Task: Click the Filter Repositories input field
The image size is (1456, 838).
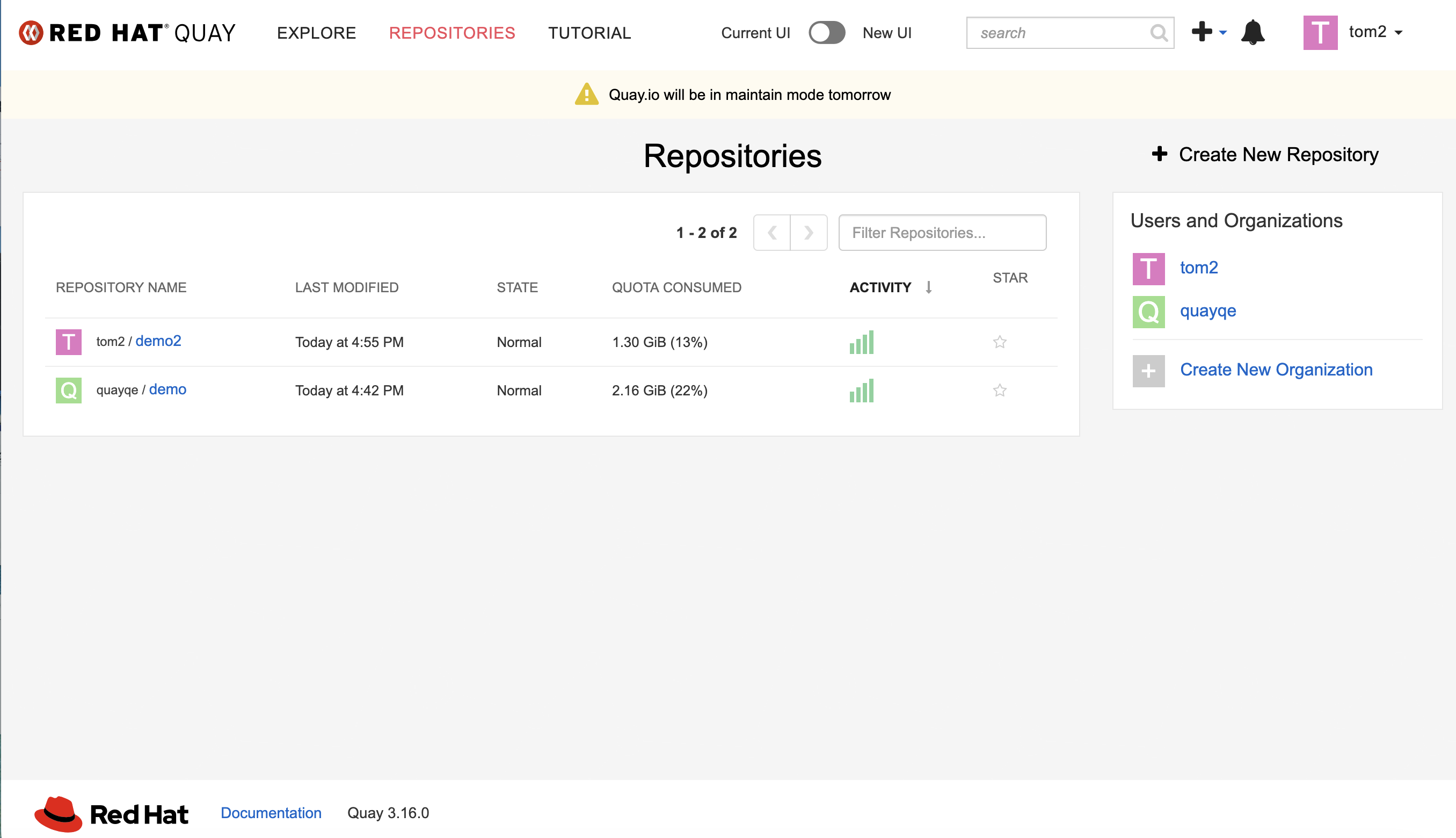Action: [x=941, y=233]
